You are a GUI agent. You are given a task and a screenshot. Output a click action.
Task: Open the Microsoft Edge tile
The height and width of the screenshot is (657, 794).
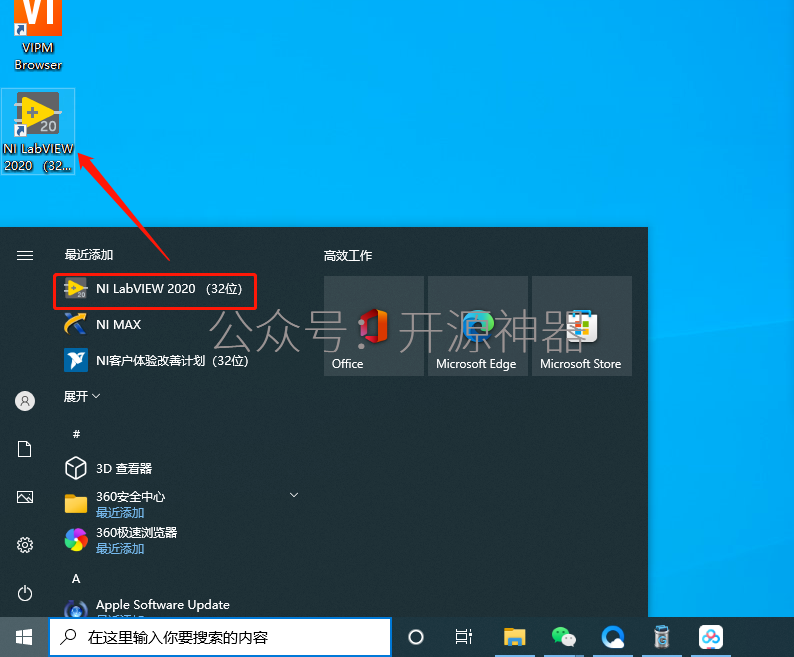click(x=478, y=326)
